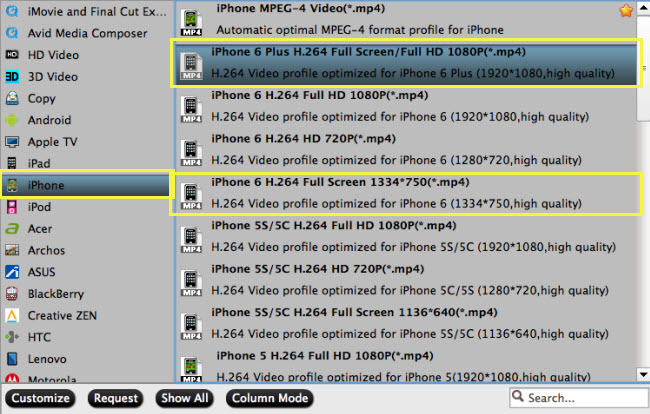Viewport: 650px width, 414px height.
Task: Open the Archos category label
Action: coord(46,250)
